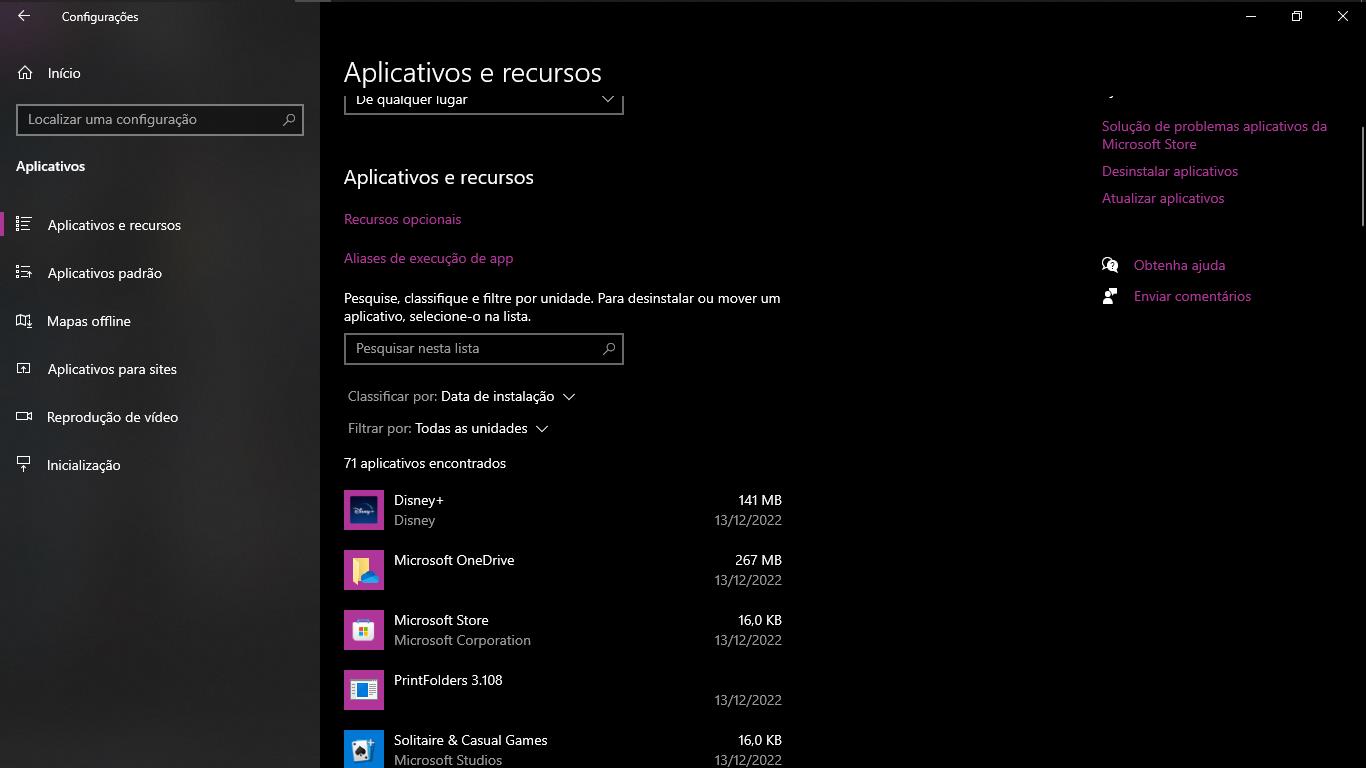This screenshot has height=768, width=1366.
Task: Open the 'De qualquer lugar' dropdown
Action: [x=483, y=102]
